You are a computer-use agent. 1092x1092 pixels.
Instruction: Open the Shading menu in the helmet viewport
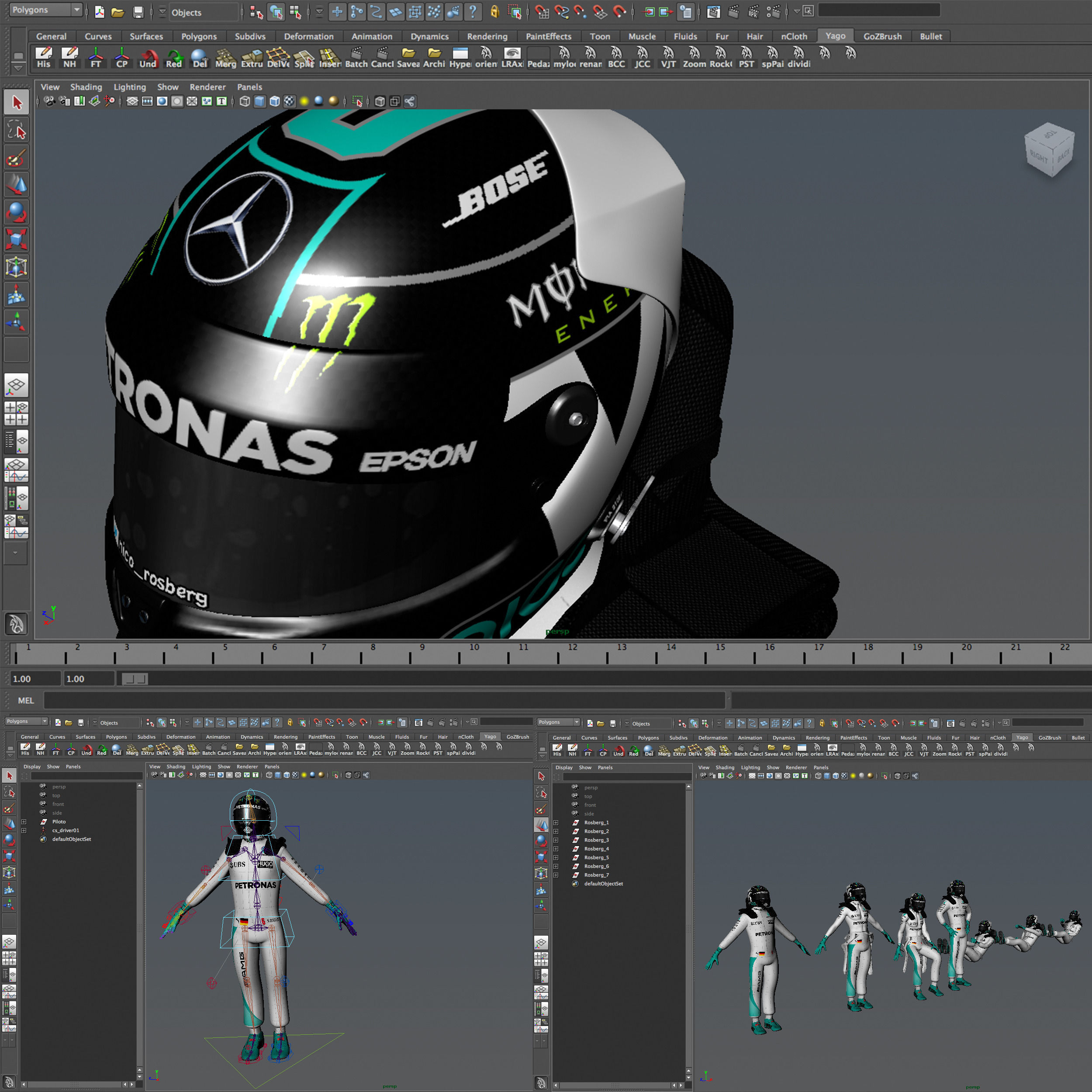coord(86,87)
